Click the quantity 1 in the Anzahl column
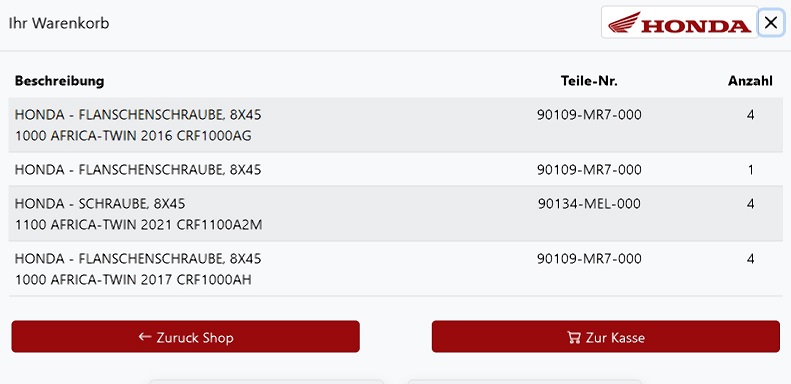Screen dimensions: 791x384 751,170
